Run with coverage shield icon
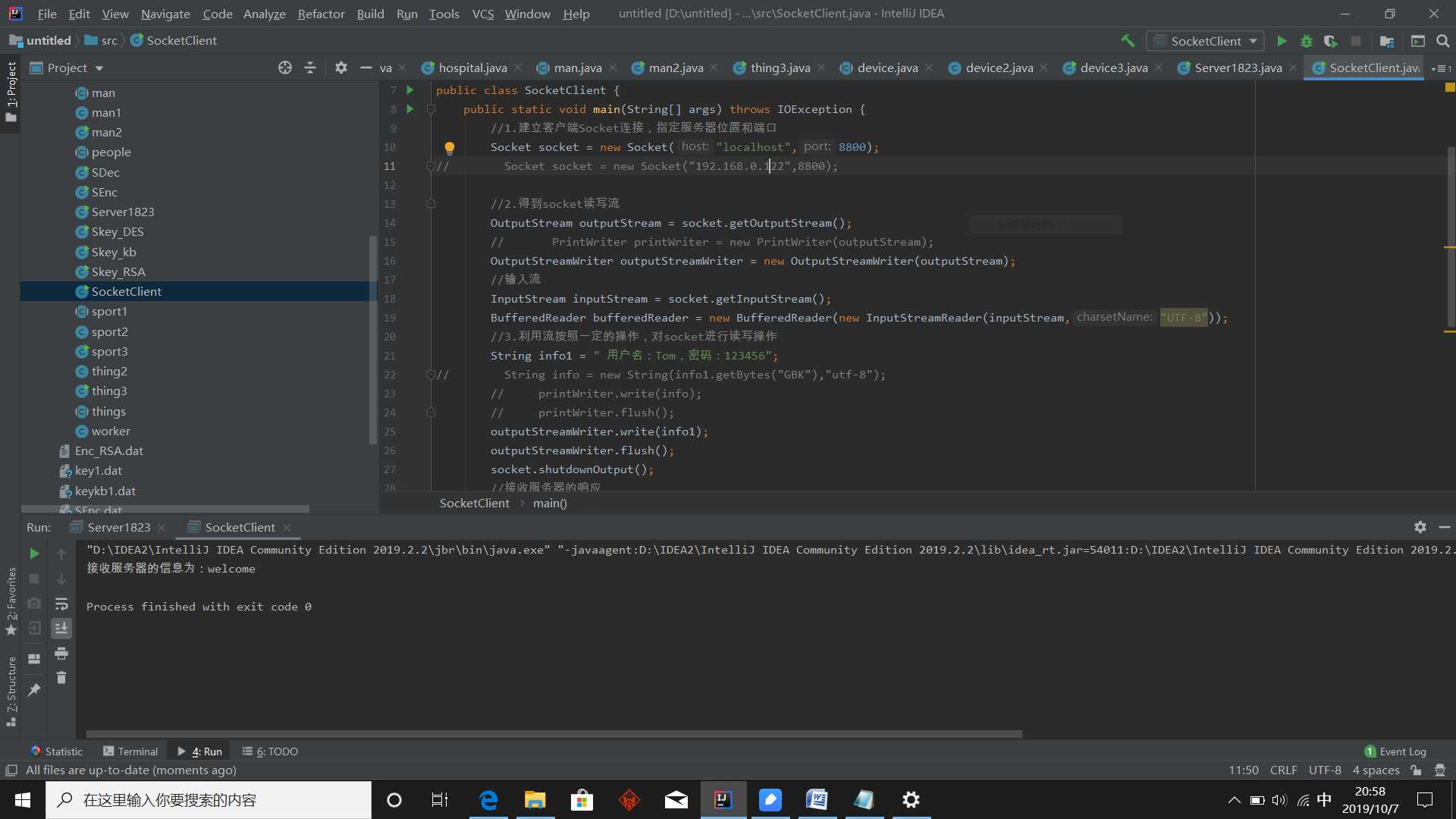Image resolution: width=1456 pixels, height=819 pixels. click(x=1331, y=41)
